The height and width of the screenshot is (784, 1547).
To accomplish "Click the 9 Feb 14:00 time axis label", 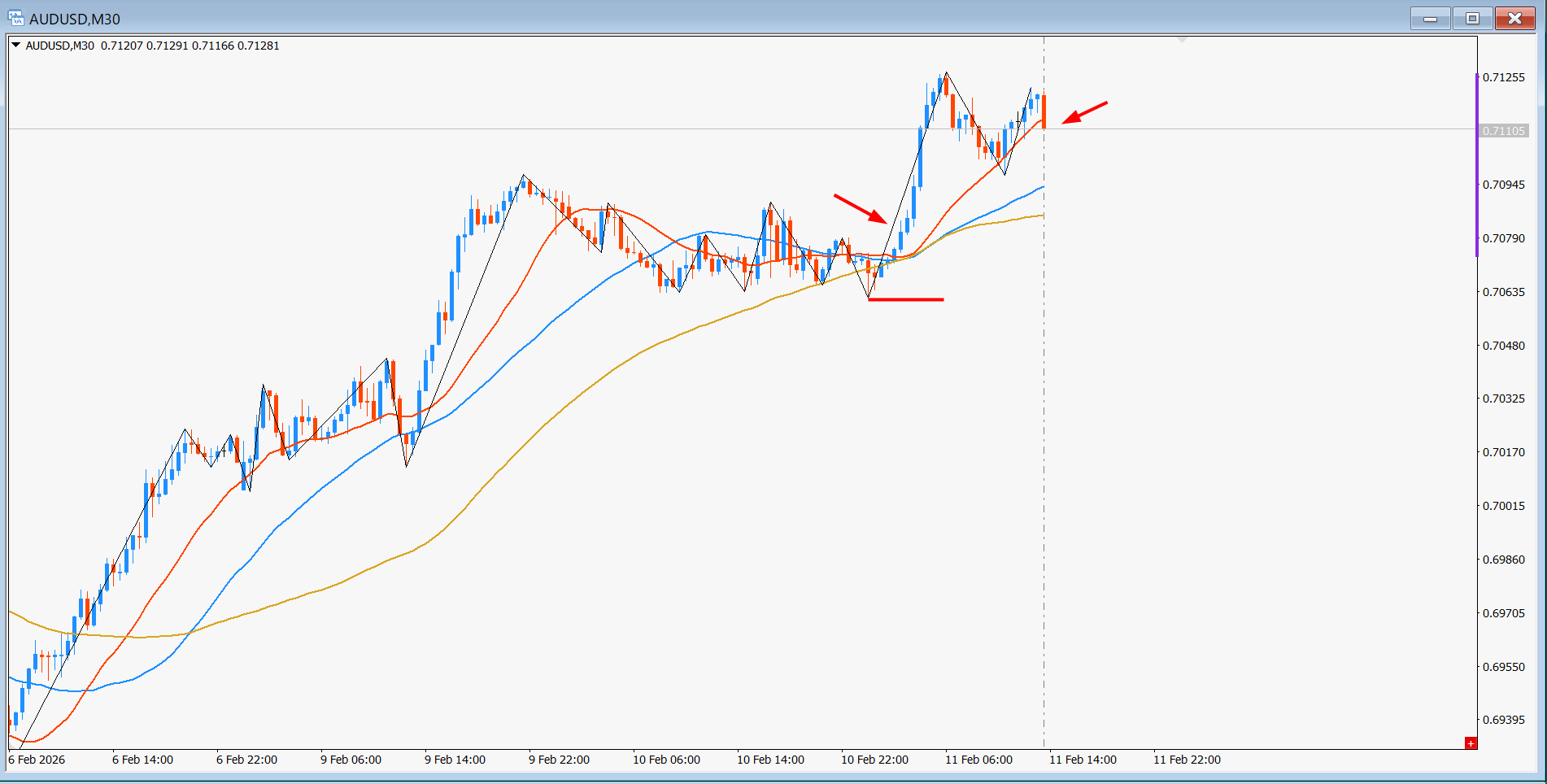I will [455, 760].
